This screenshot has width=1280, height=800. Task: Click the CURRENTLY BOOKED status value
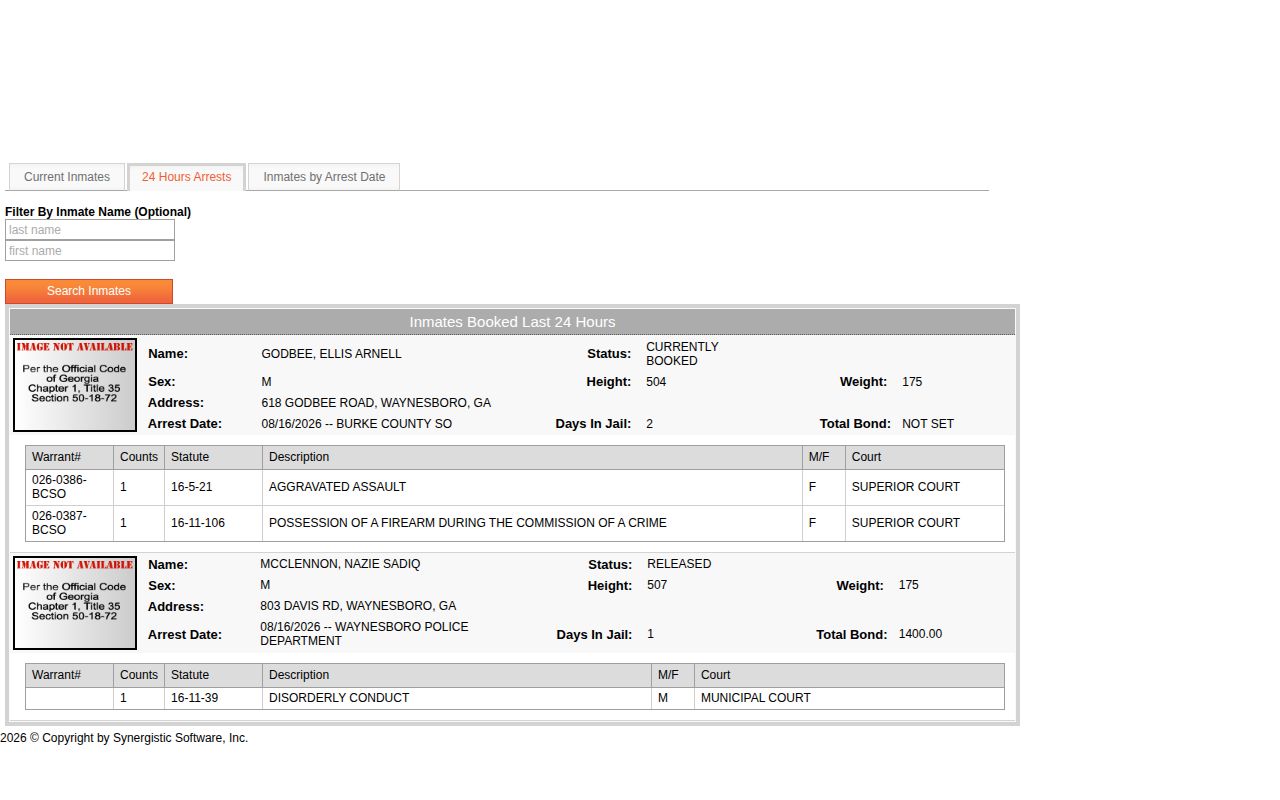coord(682,354)
